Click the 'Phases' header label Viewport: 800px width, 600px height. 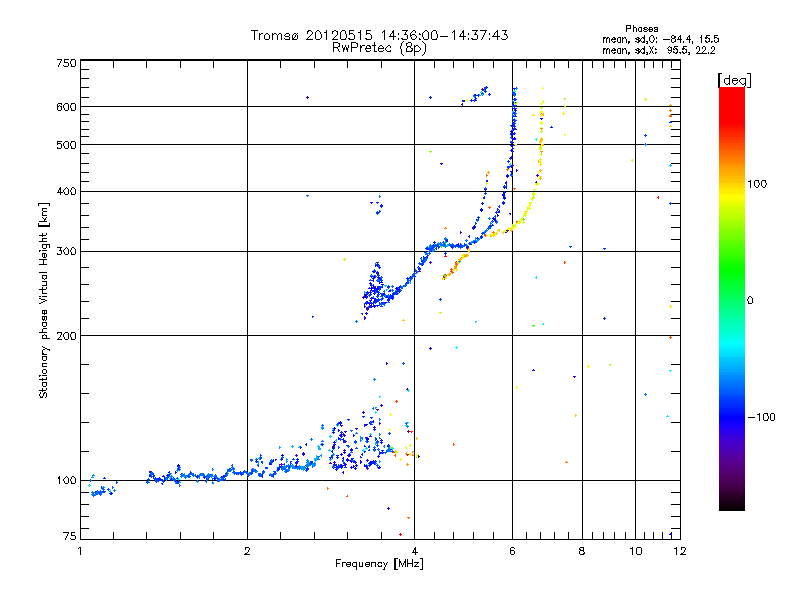[x=641, y=29]
